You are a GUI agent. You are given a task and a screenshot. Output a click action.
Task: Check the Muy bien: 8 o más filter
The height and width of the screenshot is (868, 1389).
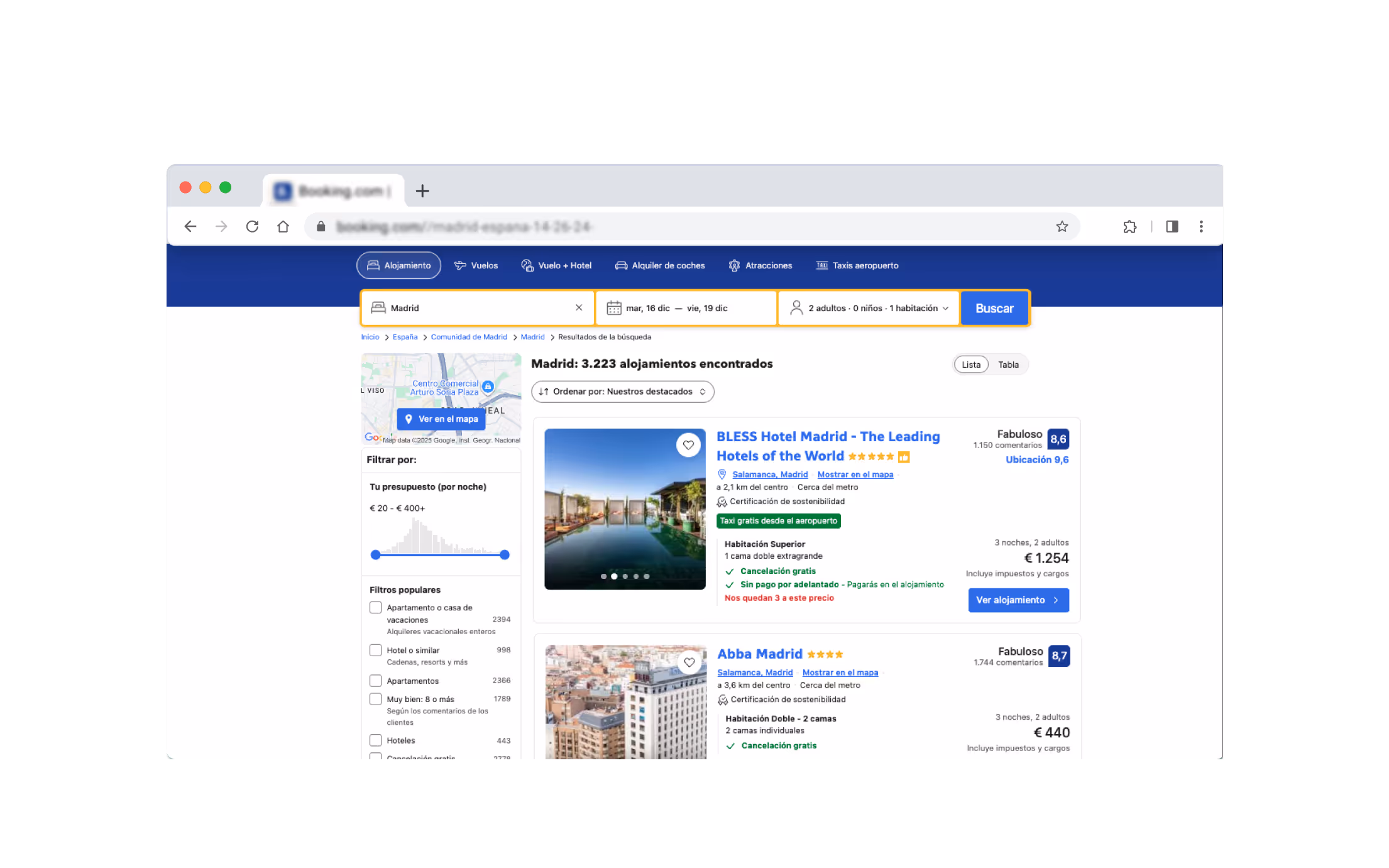375,698
